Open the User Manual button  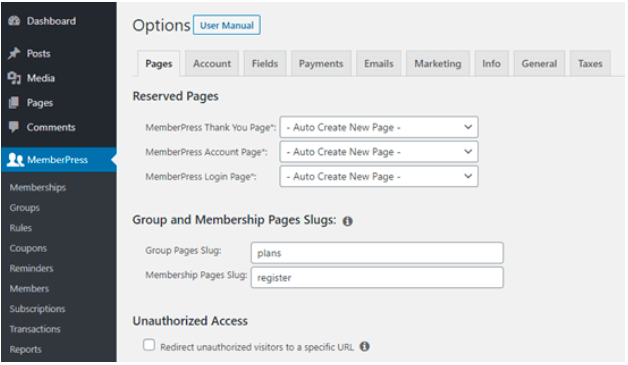[227, 25]
